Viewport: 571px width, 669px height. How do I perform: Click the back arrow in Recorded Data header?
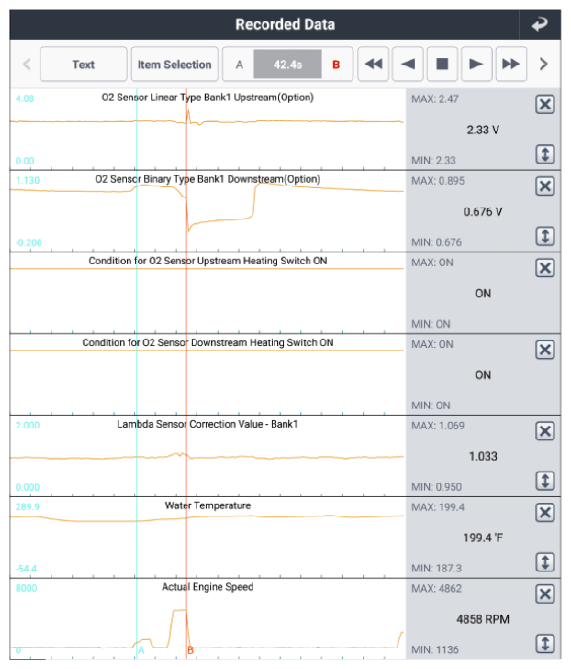point(540,24)
